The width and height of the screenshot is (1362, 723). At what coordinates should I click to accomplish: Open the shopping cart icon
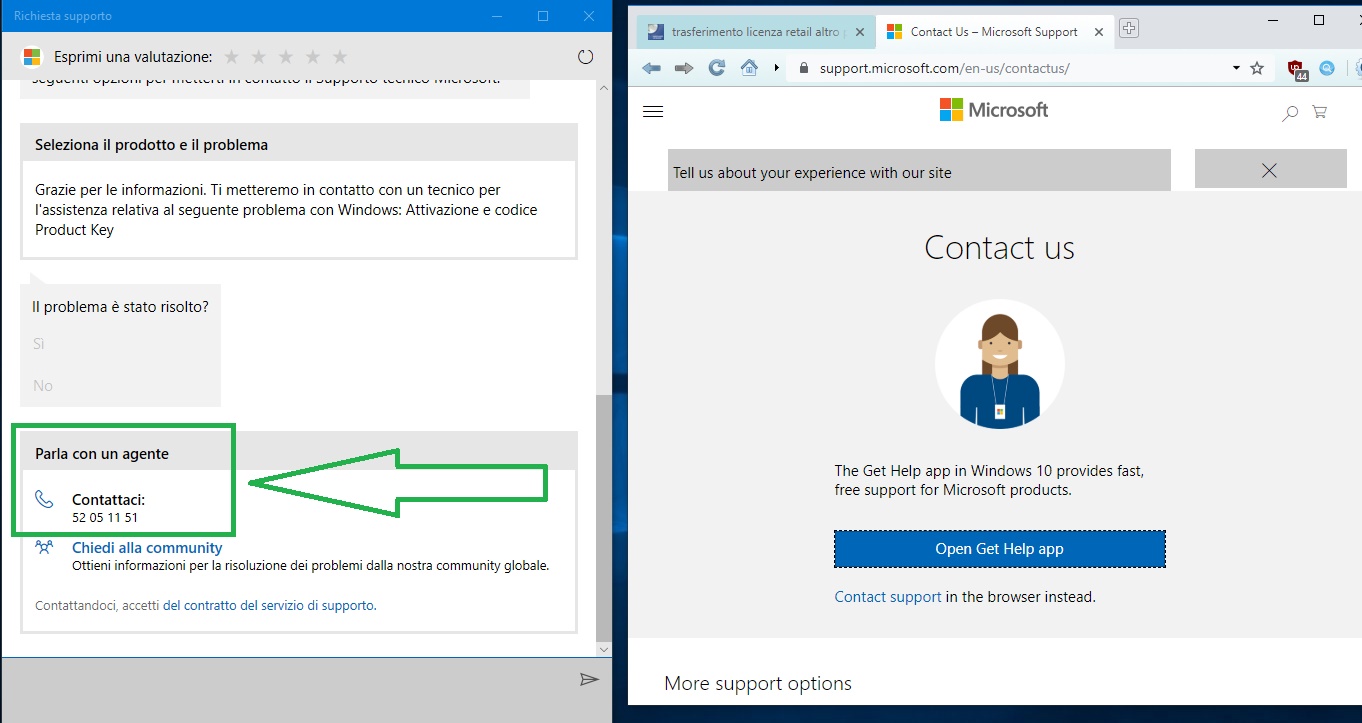pyautogui.click(x=1320, y=112)
